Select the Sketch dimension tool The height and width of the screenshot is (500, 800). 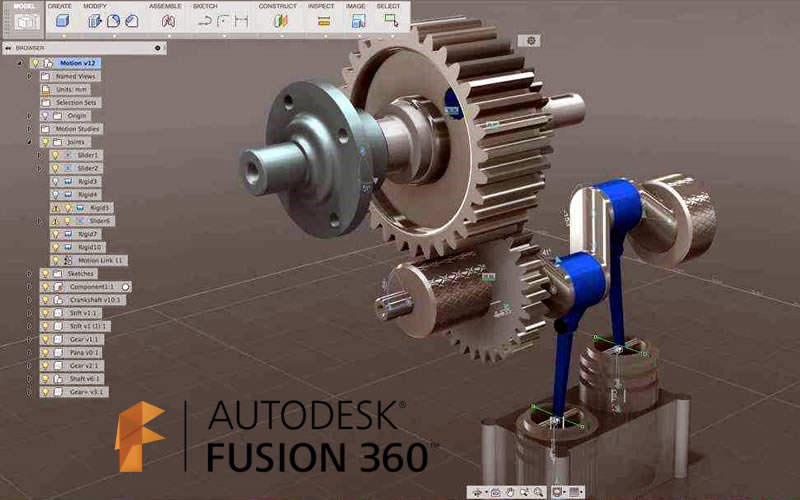coord(241,21)
